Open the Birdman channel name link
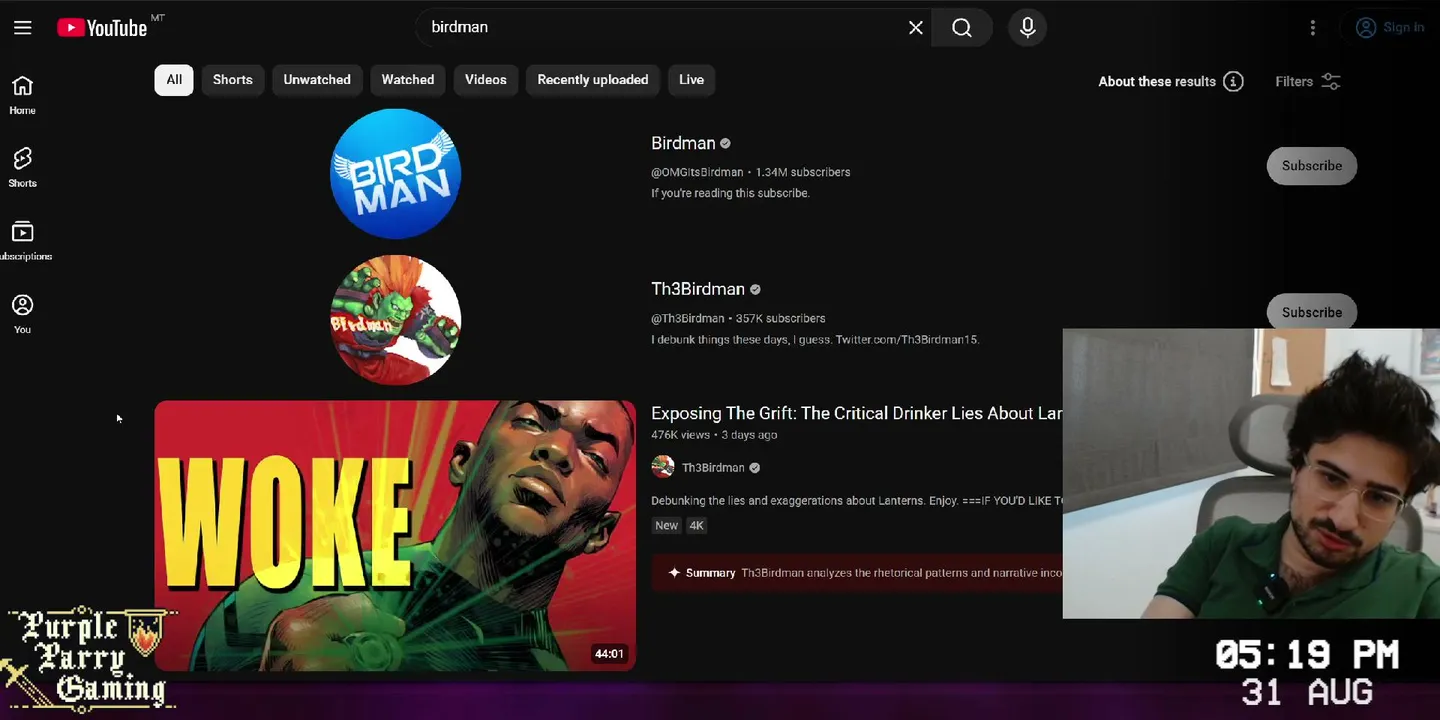This screenshot has height=720, width=1440. (x=683, y=143)
